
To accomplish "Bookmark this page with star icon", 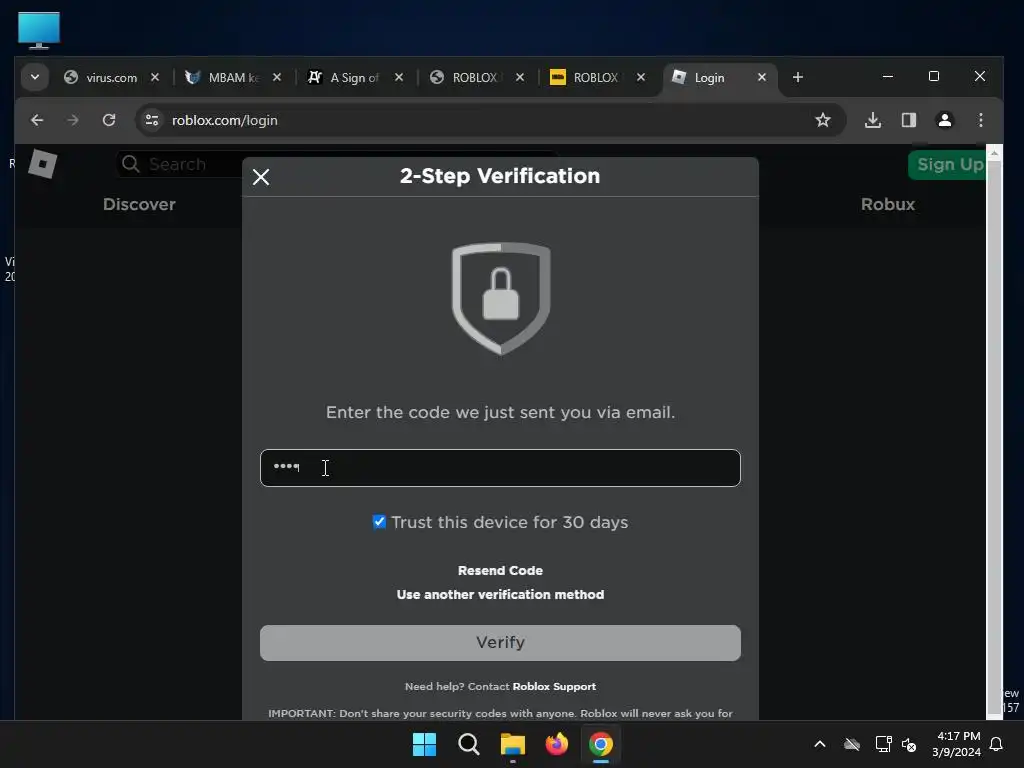I will tap(823, 120).
